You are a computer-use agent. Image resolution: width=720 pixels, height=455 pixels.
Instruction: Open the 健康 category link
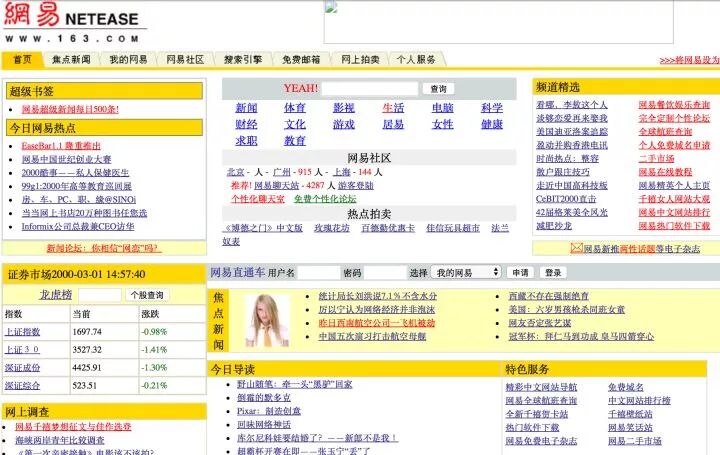coord(492,124)
